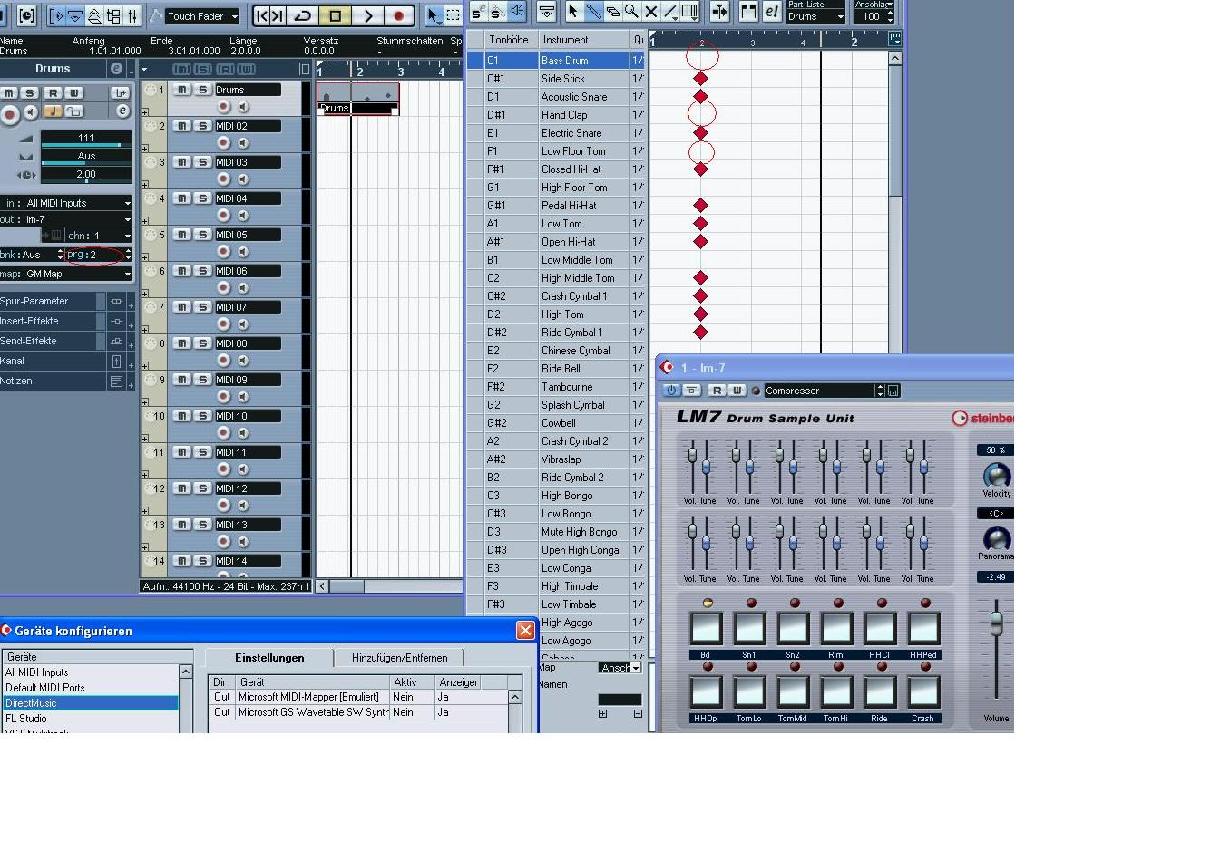
Task: Open the chn: 1 channel dropdown
Action: click(98, 235)
